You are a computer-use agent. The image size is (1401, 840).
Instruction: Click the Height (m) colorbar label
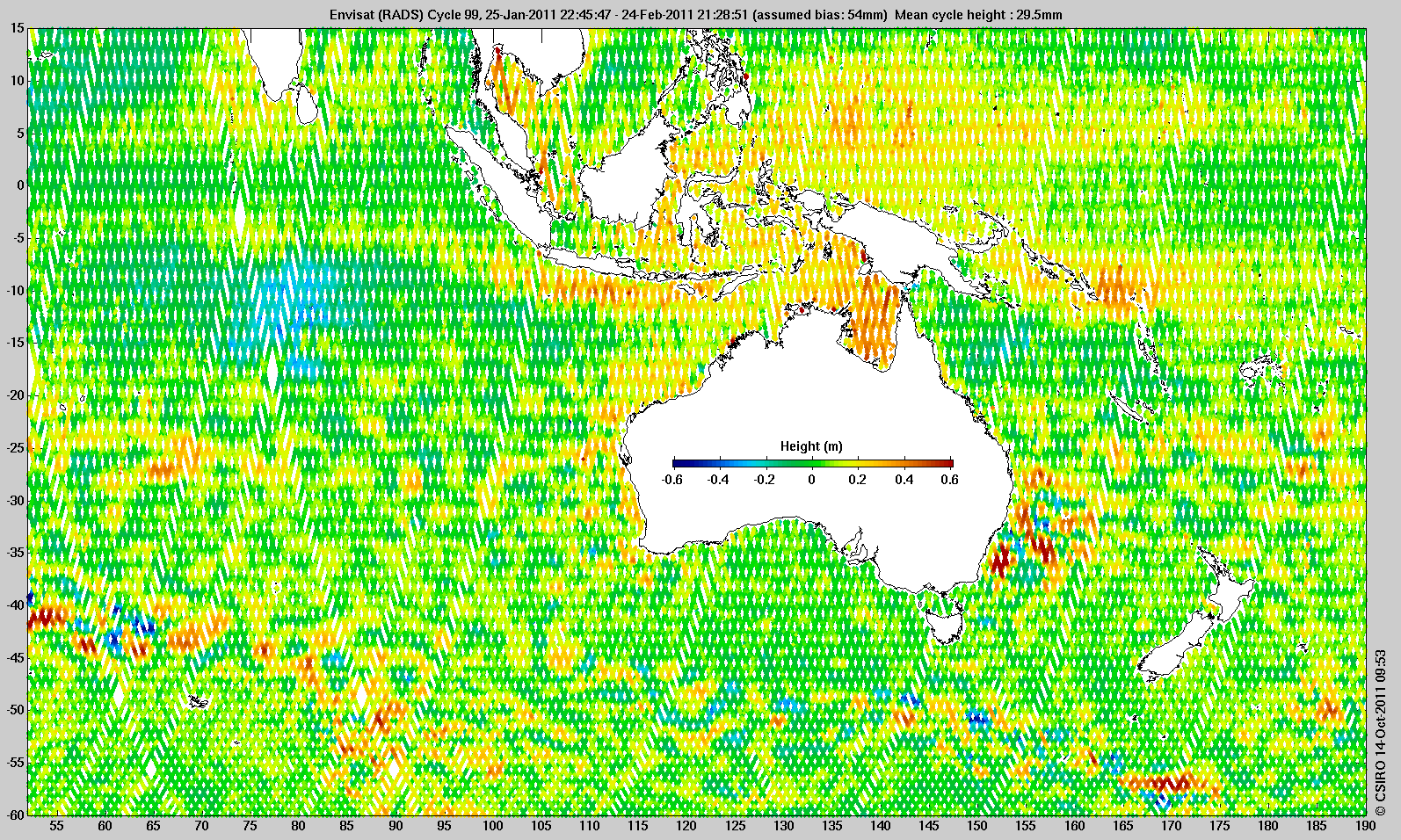tap(811, 446)
